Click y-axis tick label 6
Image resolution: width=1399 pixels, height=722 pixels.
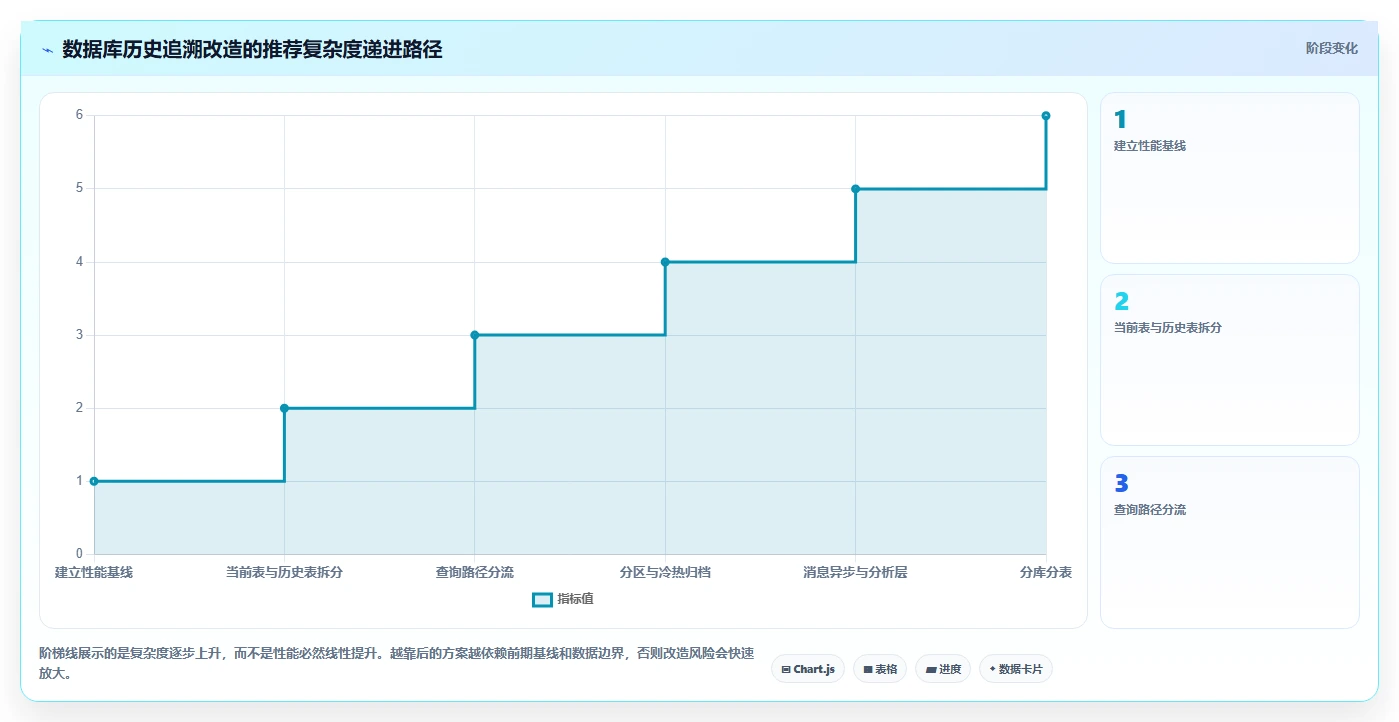click(x=79, y=115)
